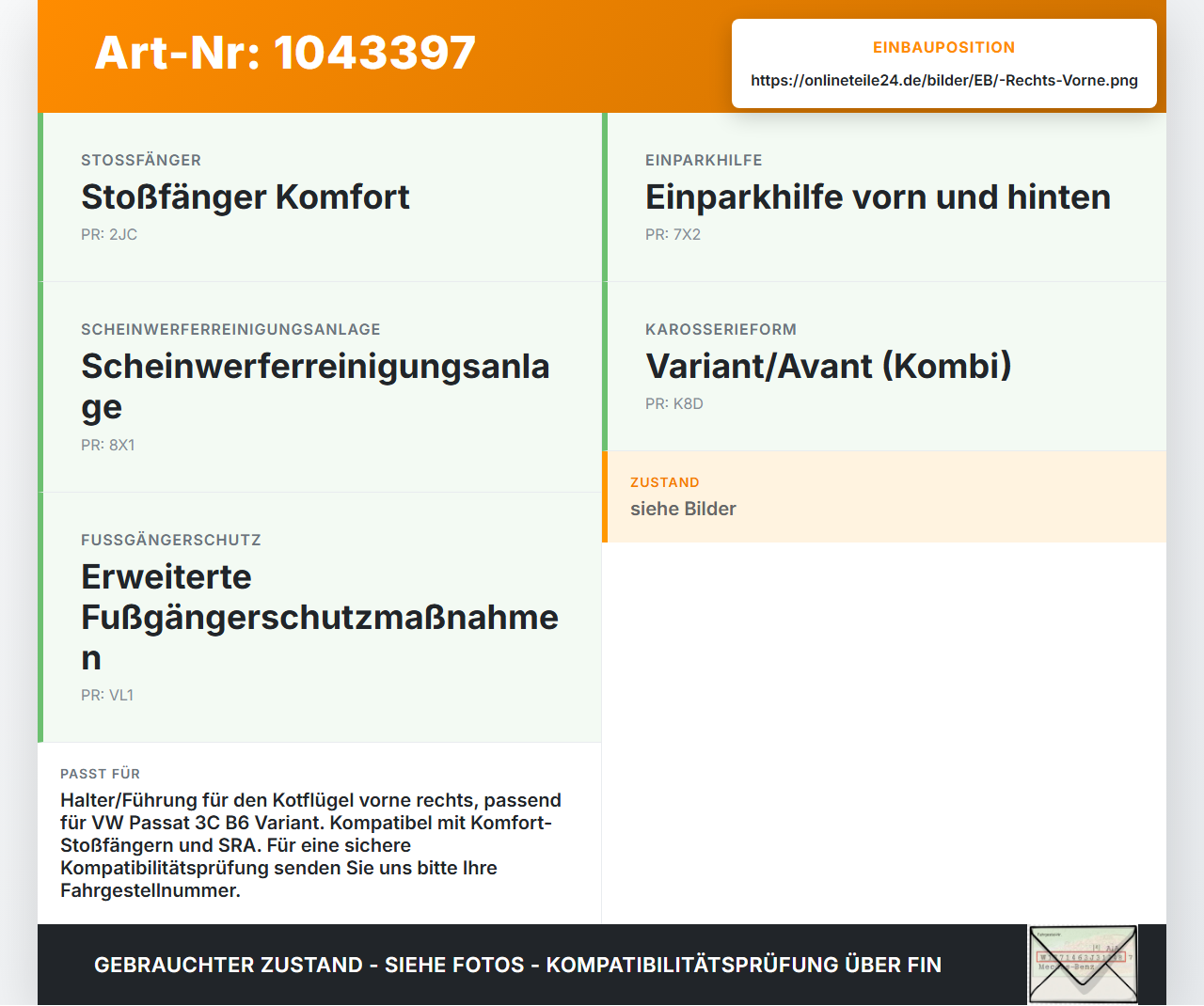Select the EINBAUPOSITION heading
The width and height of the screenshot is (1204, 1006).
coord(944,47)
